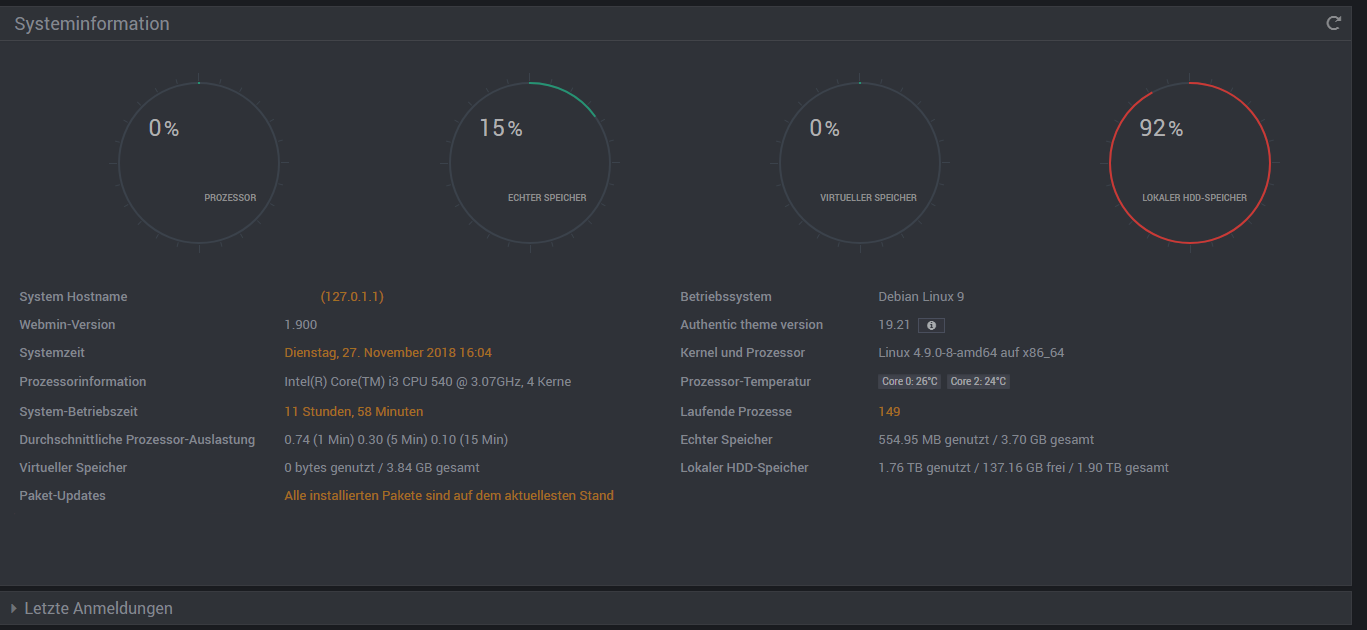The height and width of the screenshot is (630, 1367).
Task: Select the Echter Speicher 15% gauge
Action: pos(529,162)
